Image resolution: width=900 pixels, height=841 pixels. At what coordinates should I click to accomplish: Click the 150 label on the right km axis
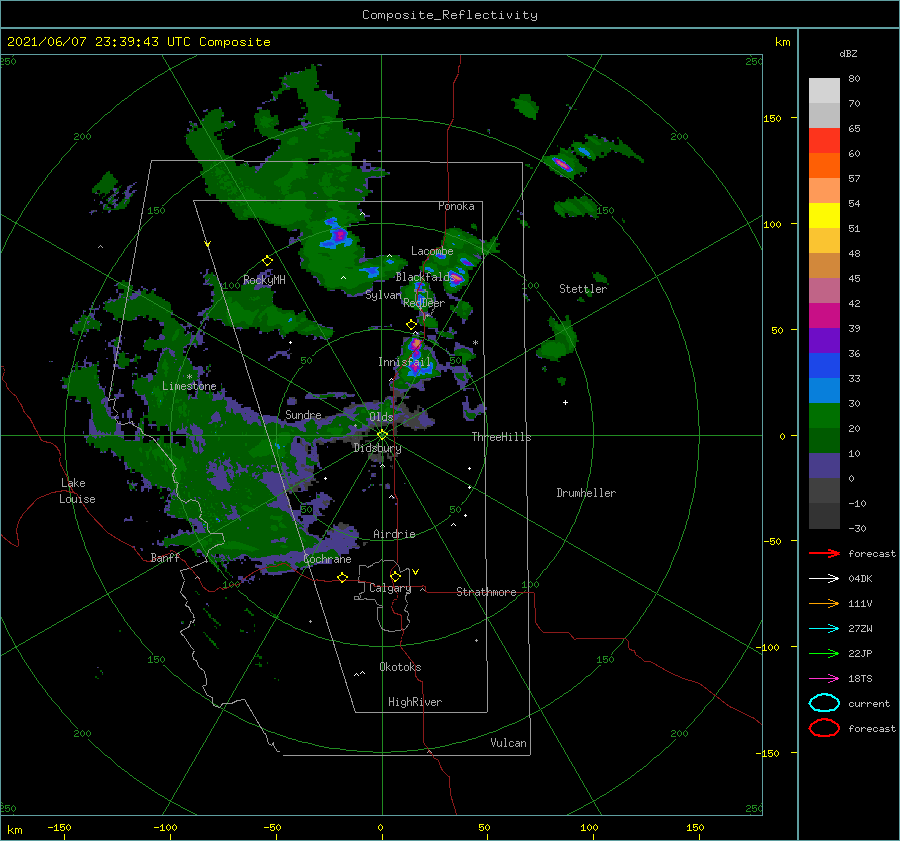pyautogui.click(x=772, y=118)
